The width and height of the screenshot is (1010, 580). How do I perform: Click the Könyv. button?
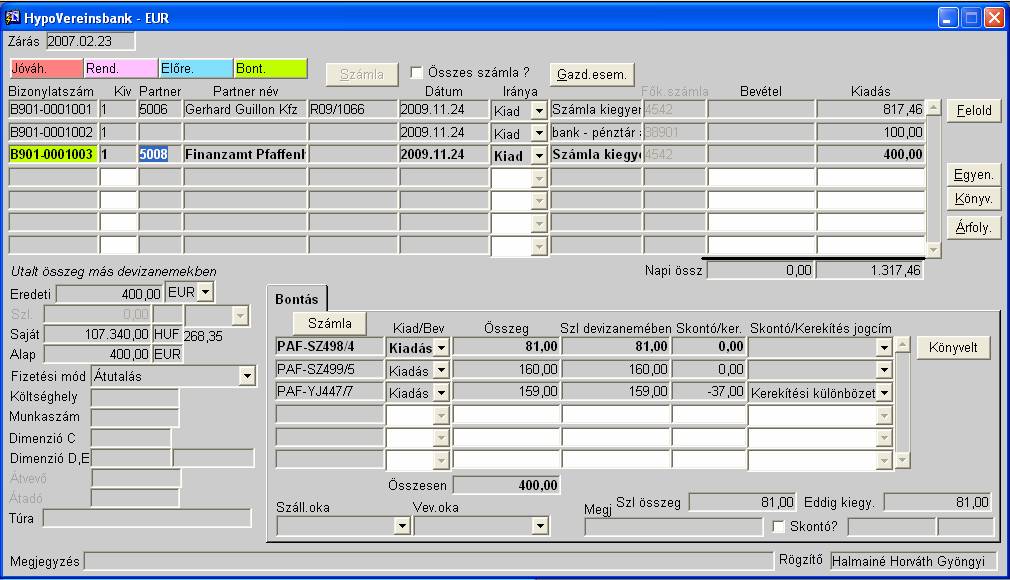pyautogui.click(x=974, y=198)
